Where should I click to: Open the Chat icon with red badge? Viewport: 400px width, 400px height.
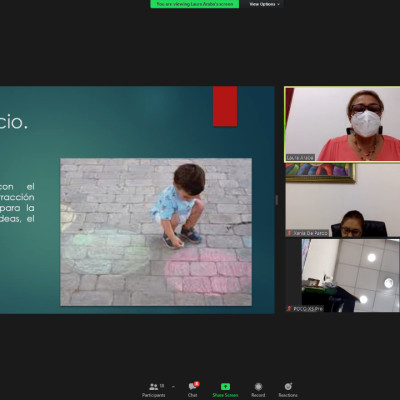click(x=192, y=387)
